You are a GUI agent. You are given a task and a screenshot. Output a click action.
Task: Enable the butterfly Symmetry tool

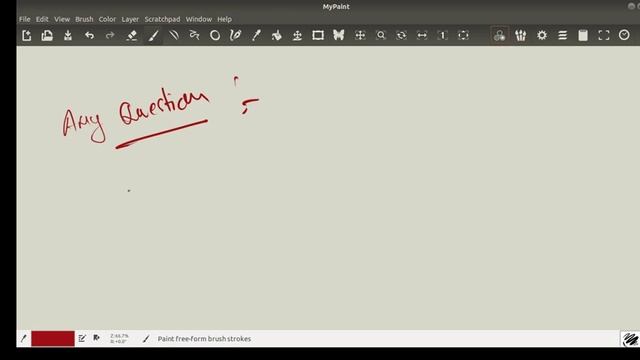coord(339,36)
